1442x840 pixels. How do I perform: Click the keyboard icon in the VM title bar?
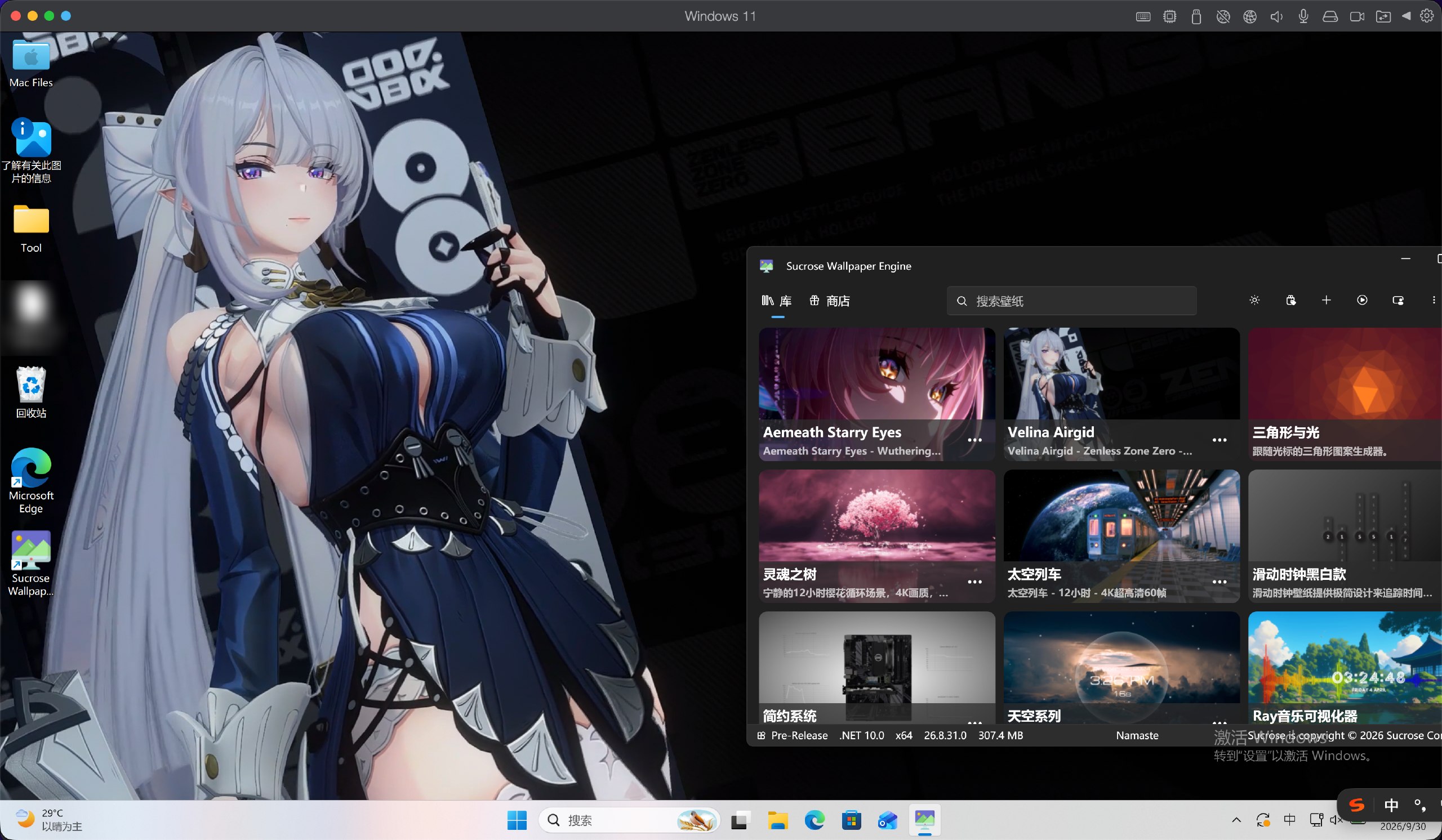click(1143, 16)
